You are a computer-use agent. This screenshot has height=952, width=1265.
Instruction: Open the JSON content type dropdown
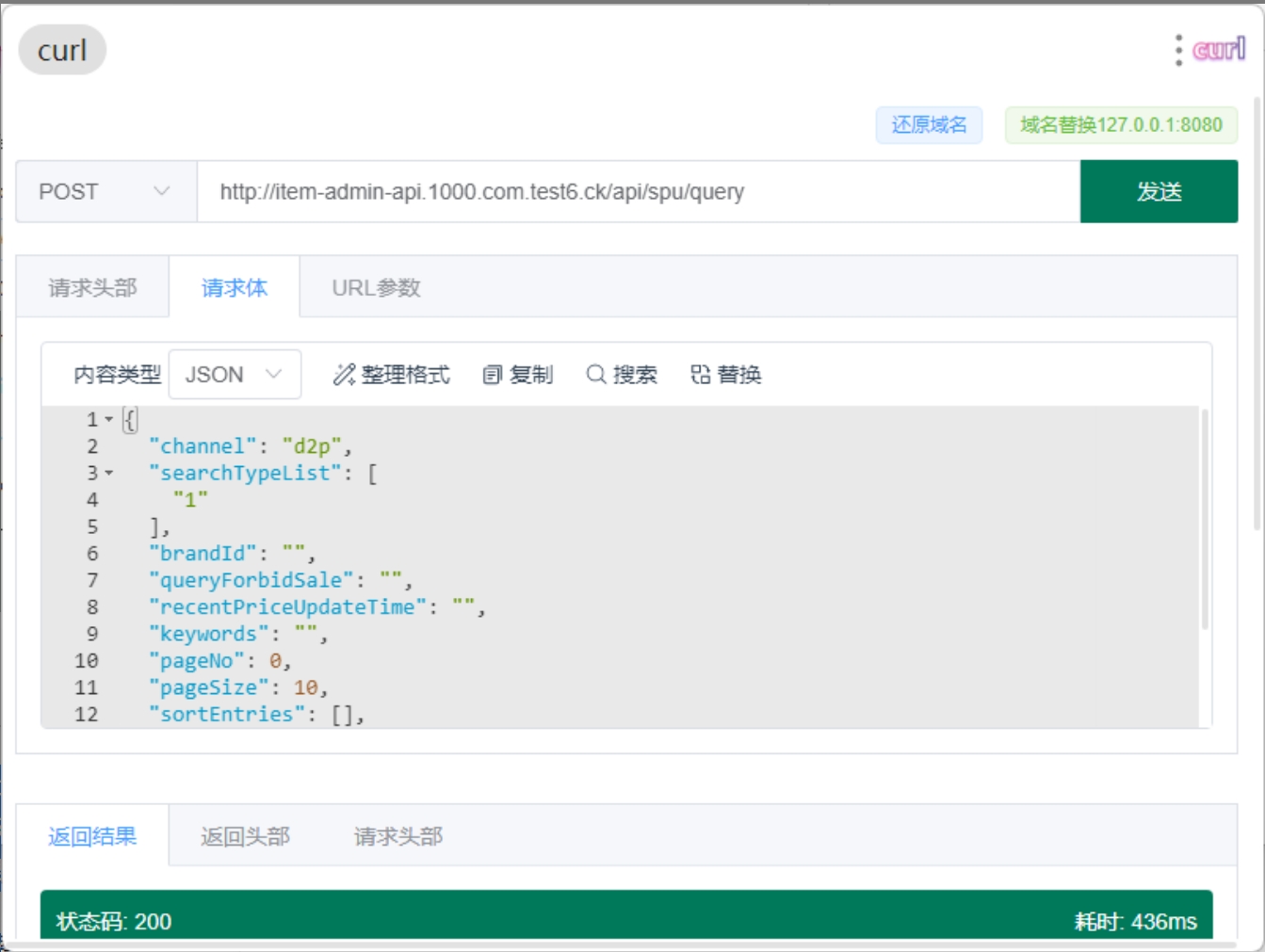235,375
